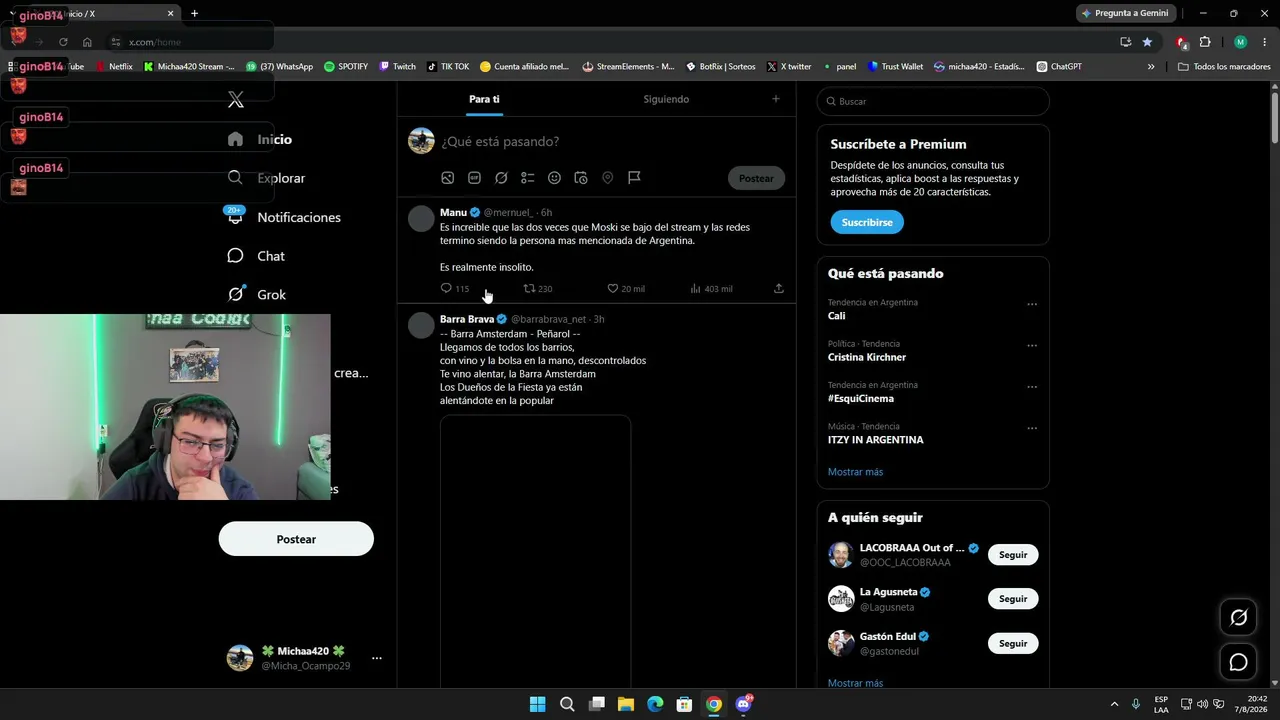
Task: Add a photo to the post
Action: pos(448,178)
